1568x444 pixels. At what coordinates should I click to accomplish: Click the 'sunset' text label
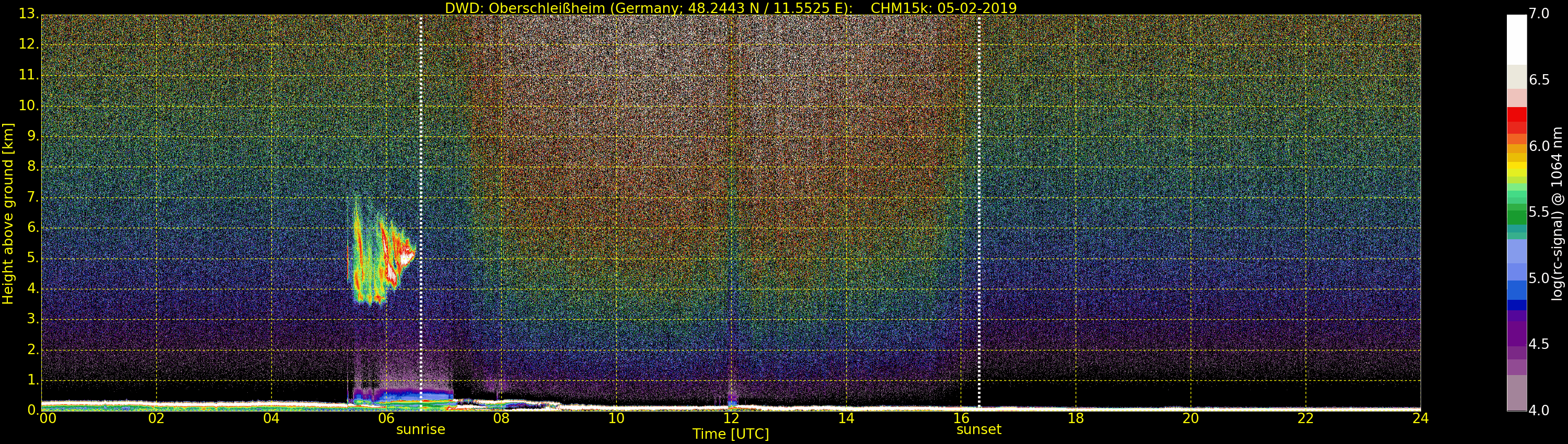(979, 429)
